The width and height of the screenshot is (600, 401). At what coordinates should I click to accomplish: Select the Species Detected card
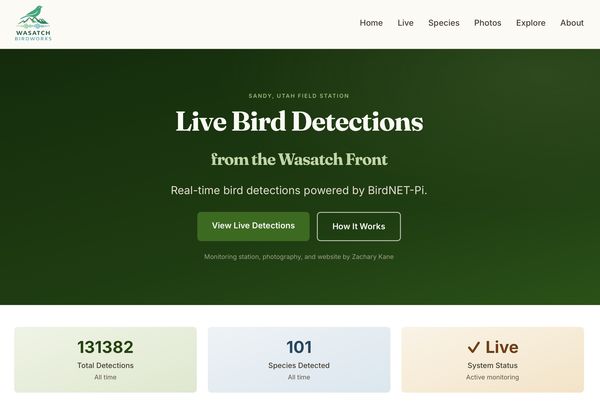[299, 359]
